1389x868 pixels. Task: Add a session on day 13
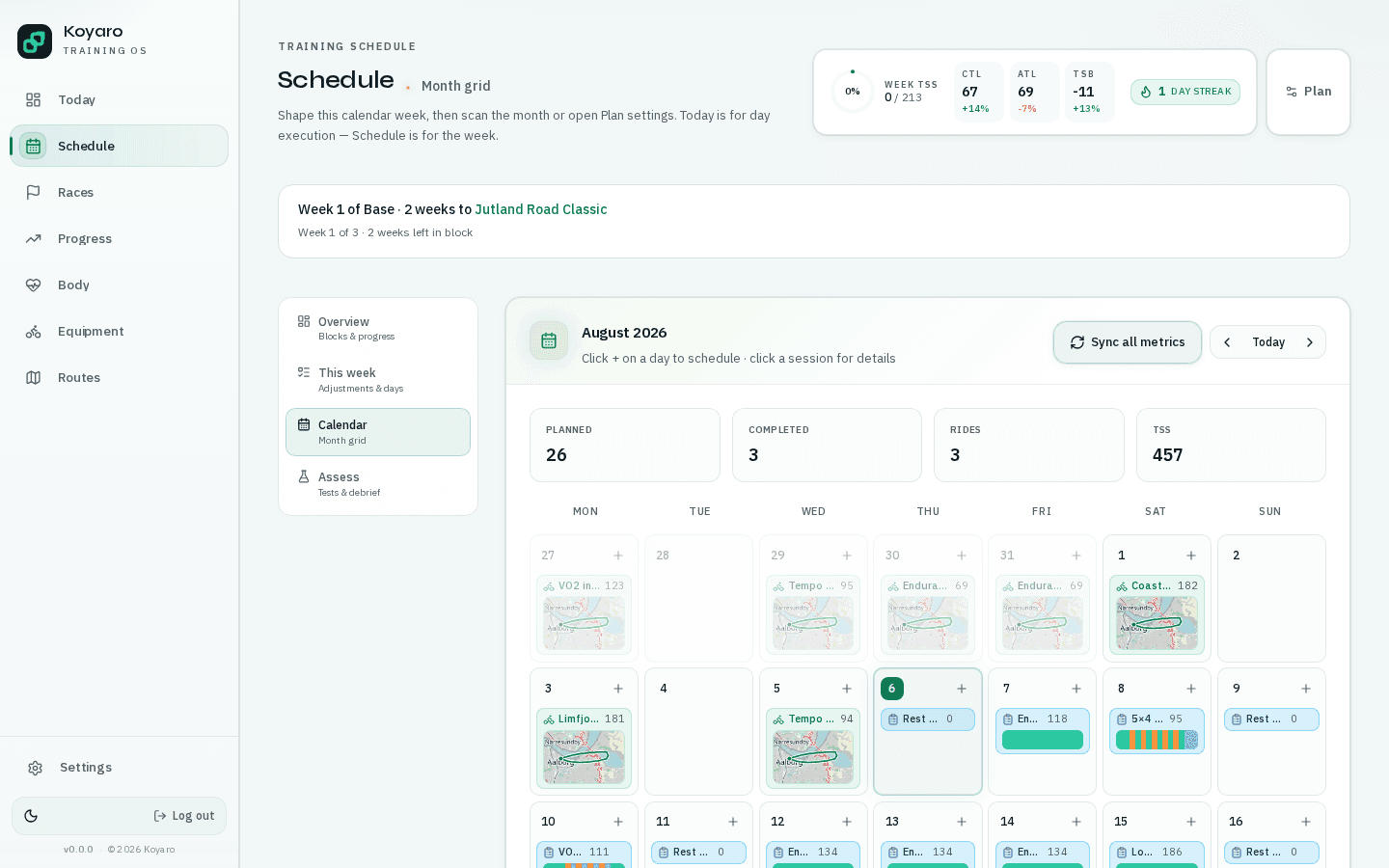point(962,822)
